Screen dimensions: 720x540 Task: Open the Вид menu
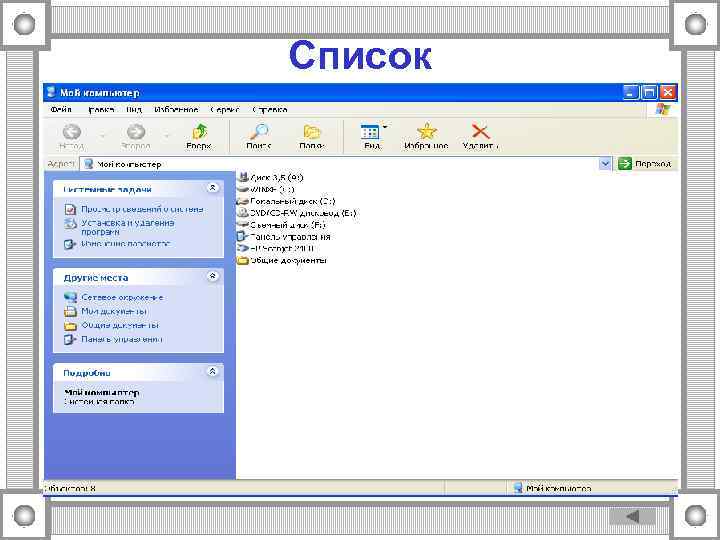click(134, 110)
